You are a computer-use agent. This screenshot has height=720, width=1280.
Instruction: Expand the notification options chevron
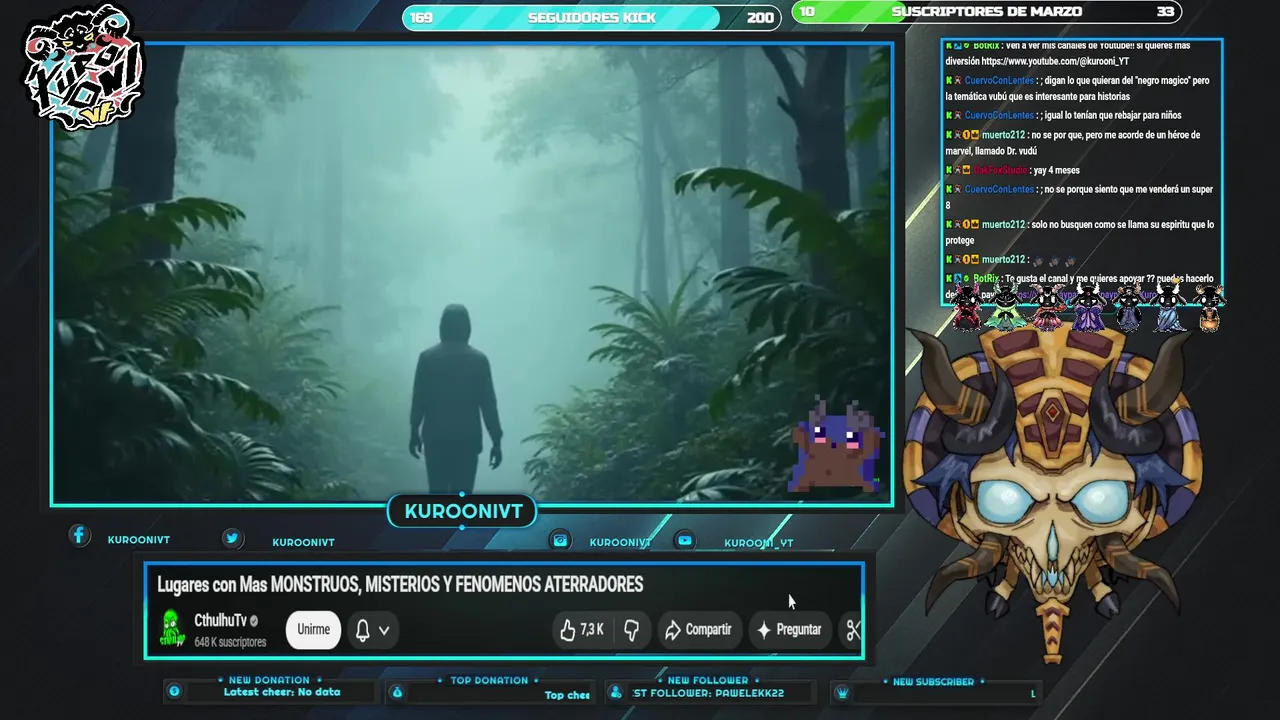point(384,630)
